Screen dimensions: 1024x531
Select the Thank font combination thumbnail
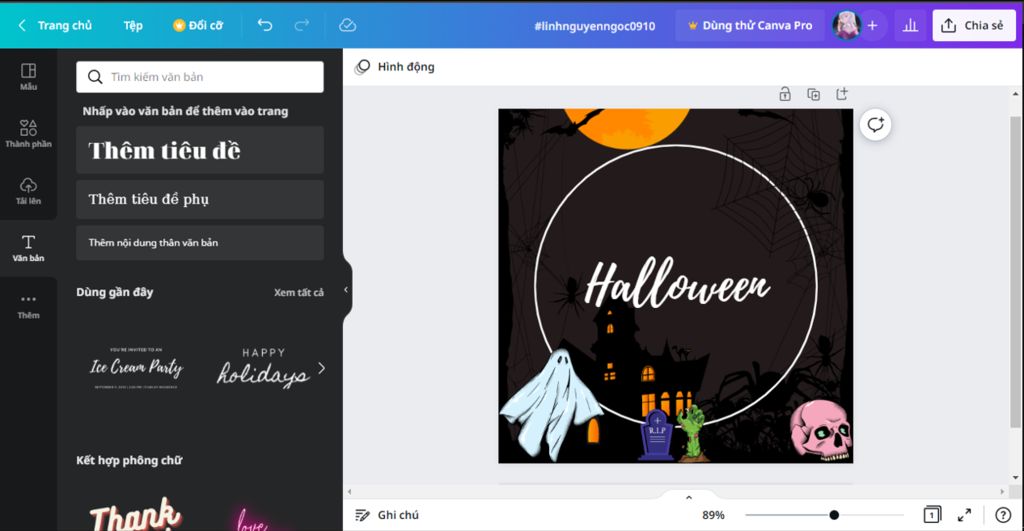135,513
